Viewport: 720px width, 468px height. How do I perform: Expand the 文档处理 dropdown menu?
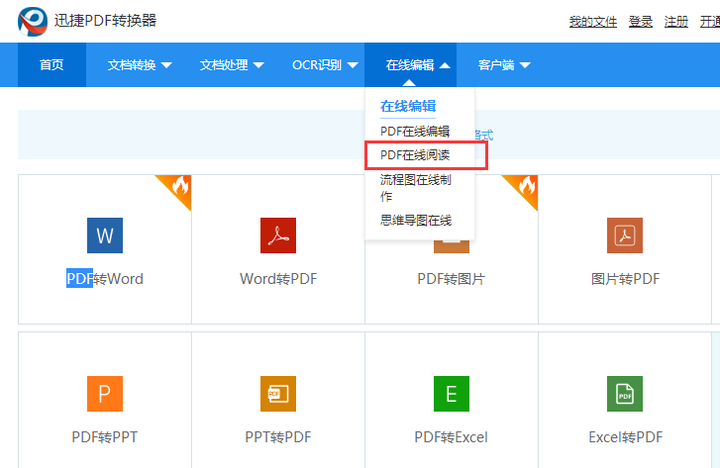tap(231, 65)
